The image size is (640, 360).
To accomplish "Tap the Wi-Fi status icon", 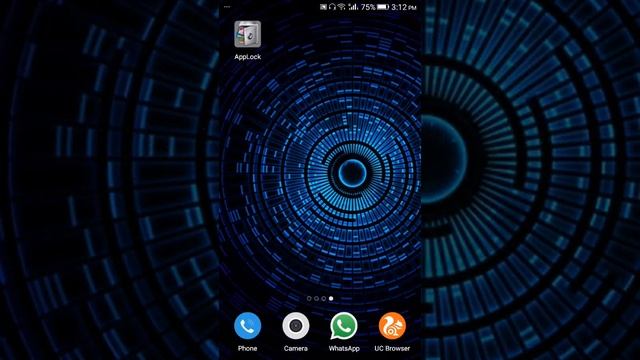I will point(342,7).
